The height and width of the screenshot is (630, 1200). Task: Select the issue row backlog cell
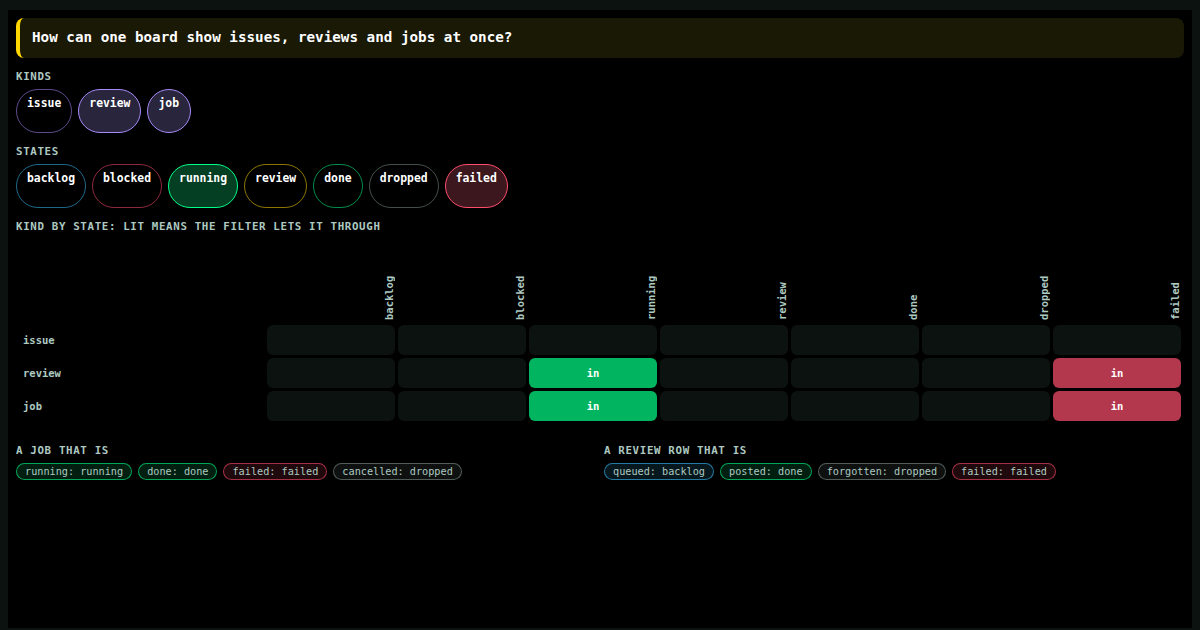click(331, 340)
